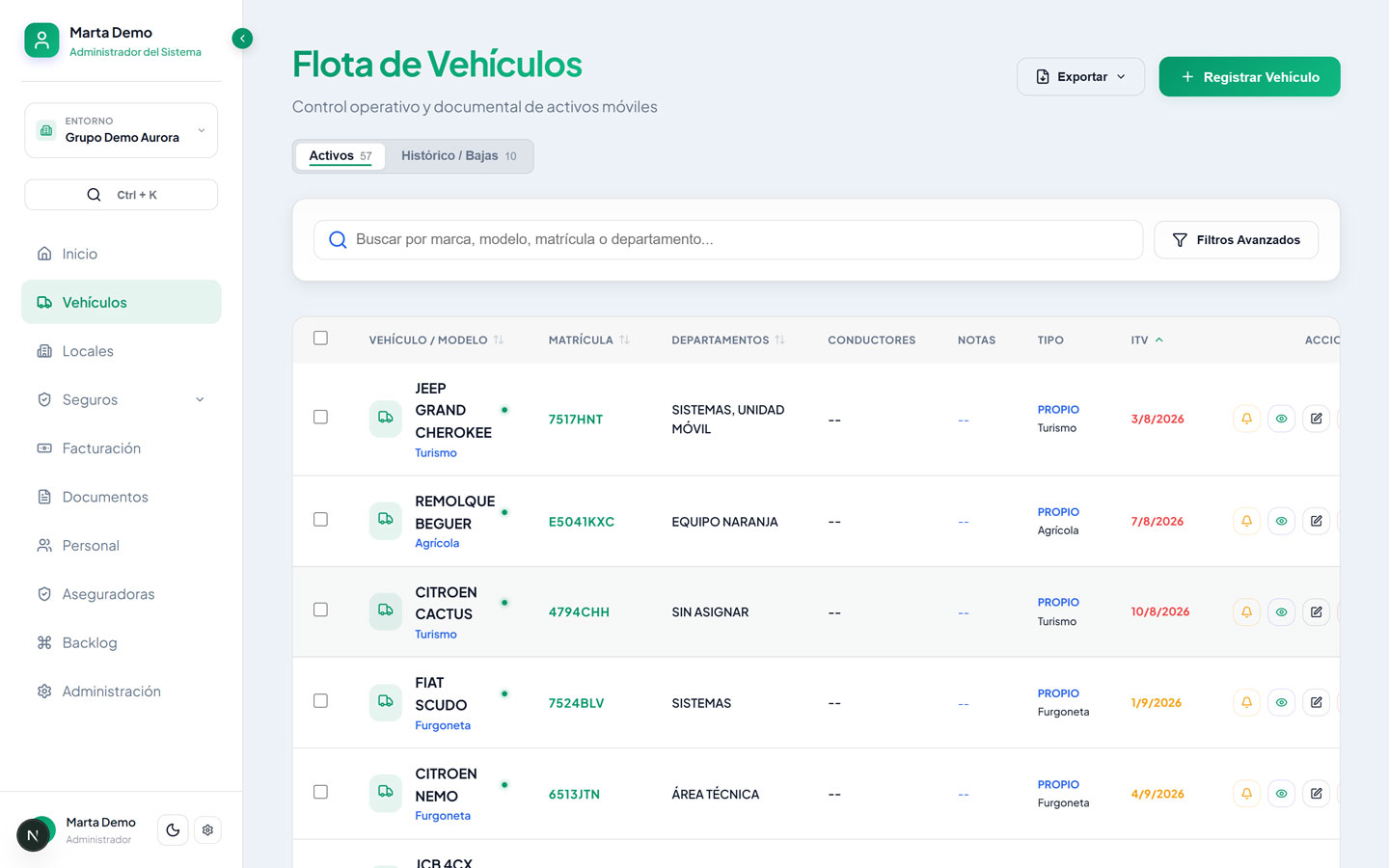
Task: Click the N avatar badge at bottom left
Action: pos(33,836)
